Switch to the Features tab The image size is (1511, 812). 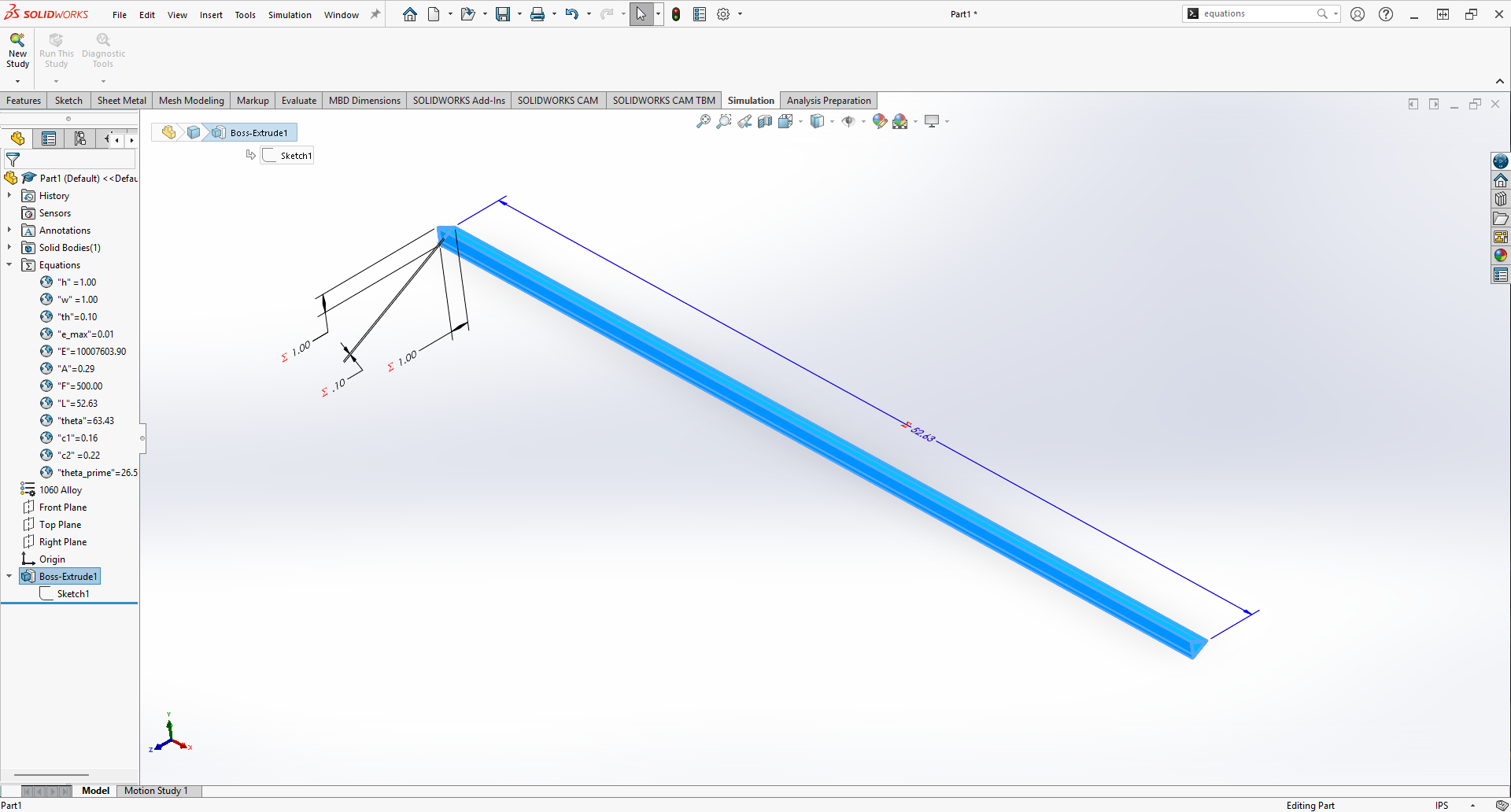point(24,101)
